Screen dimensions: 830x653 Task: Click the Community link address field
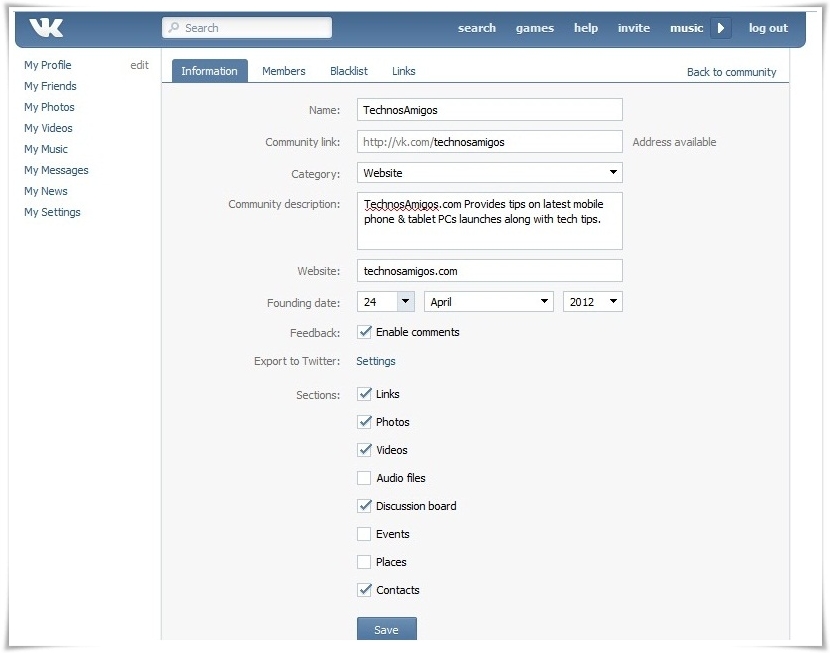[x=490, y=141]
